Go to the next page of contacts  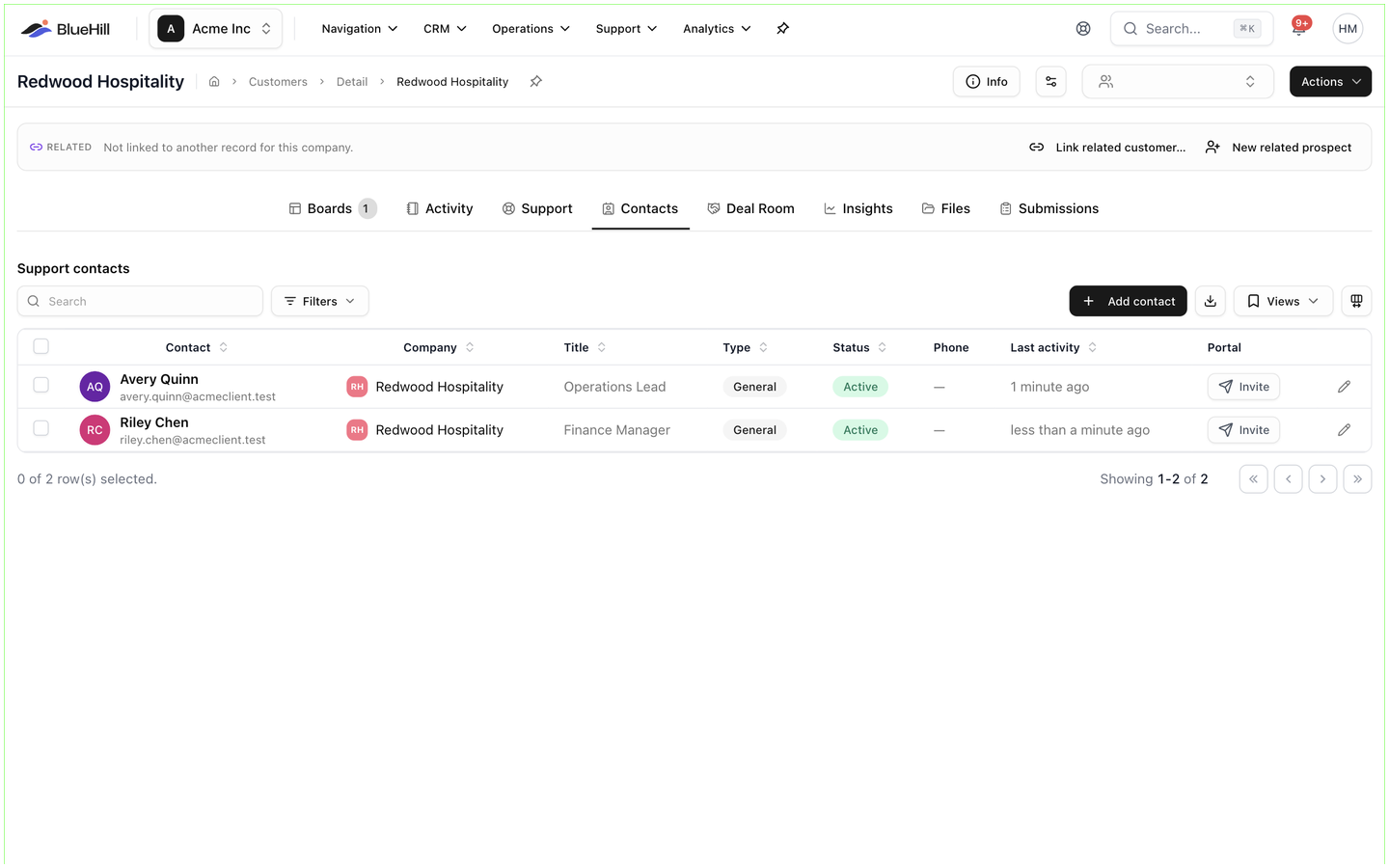click(x=1323, y=479)
